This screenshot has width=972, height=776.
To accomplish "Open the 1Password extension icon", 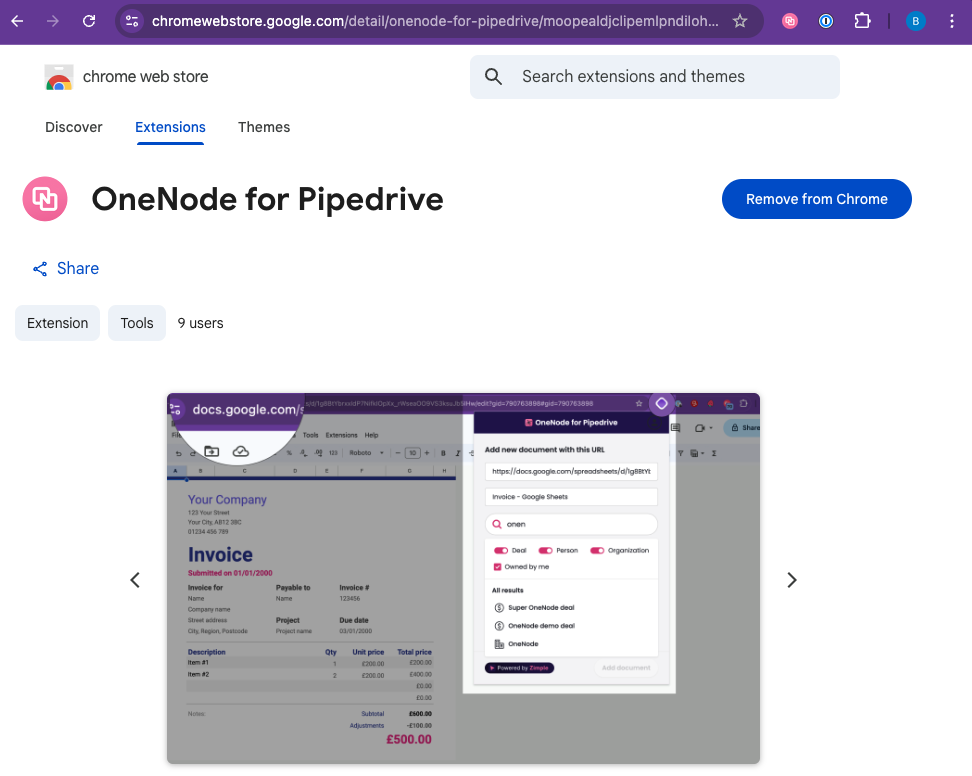I will tap(826, 21).
